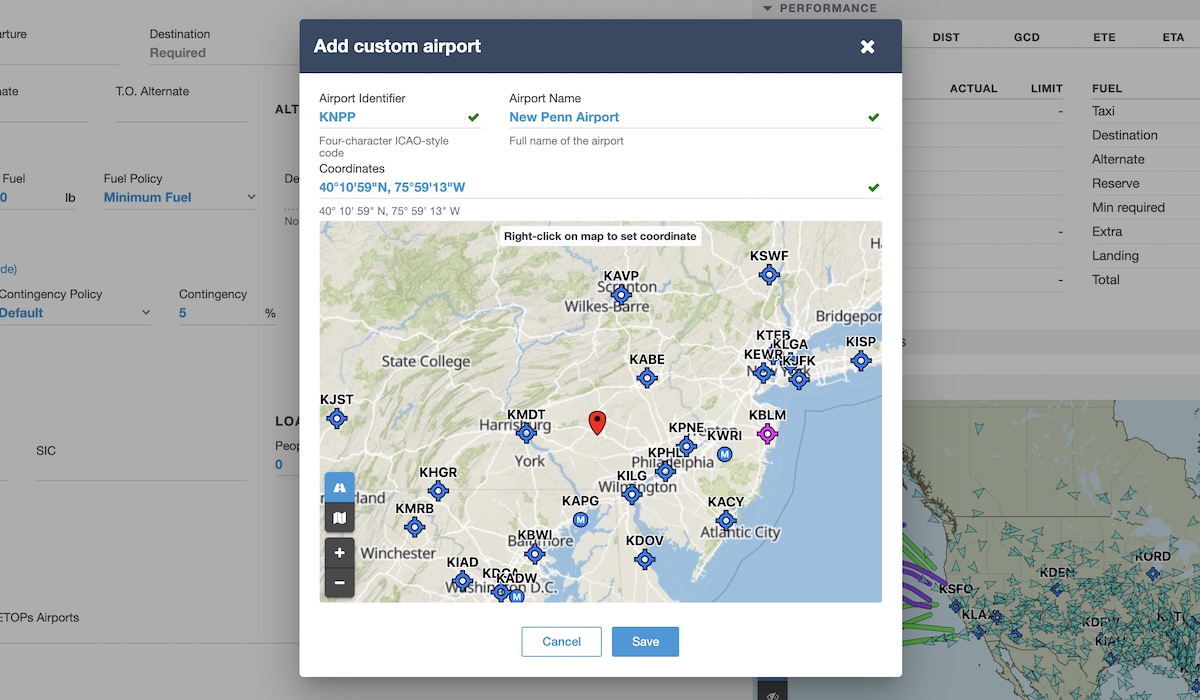Zoom out on the map
Viewport: 1200px width, 700px height.
pyautogui.click(x=340, y=582)
